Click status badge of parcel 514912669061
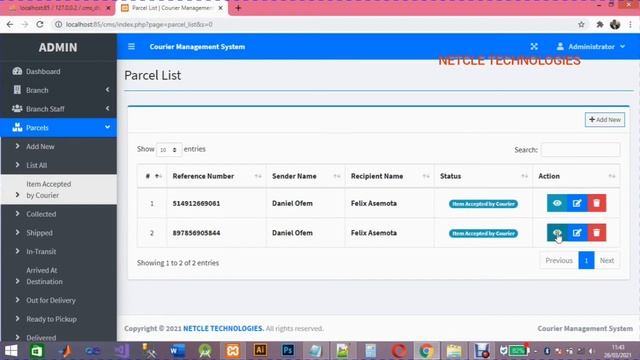Screen dimensions: 640x360 (x=483, y=204)
